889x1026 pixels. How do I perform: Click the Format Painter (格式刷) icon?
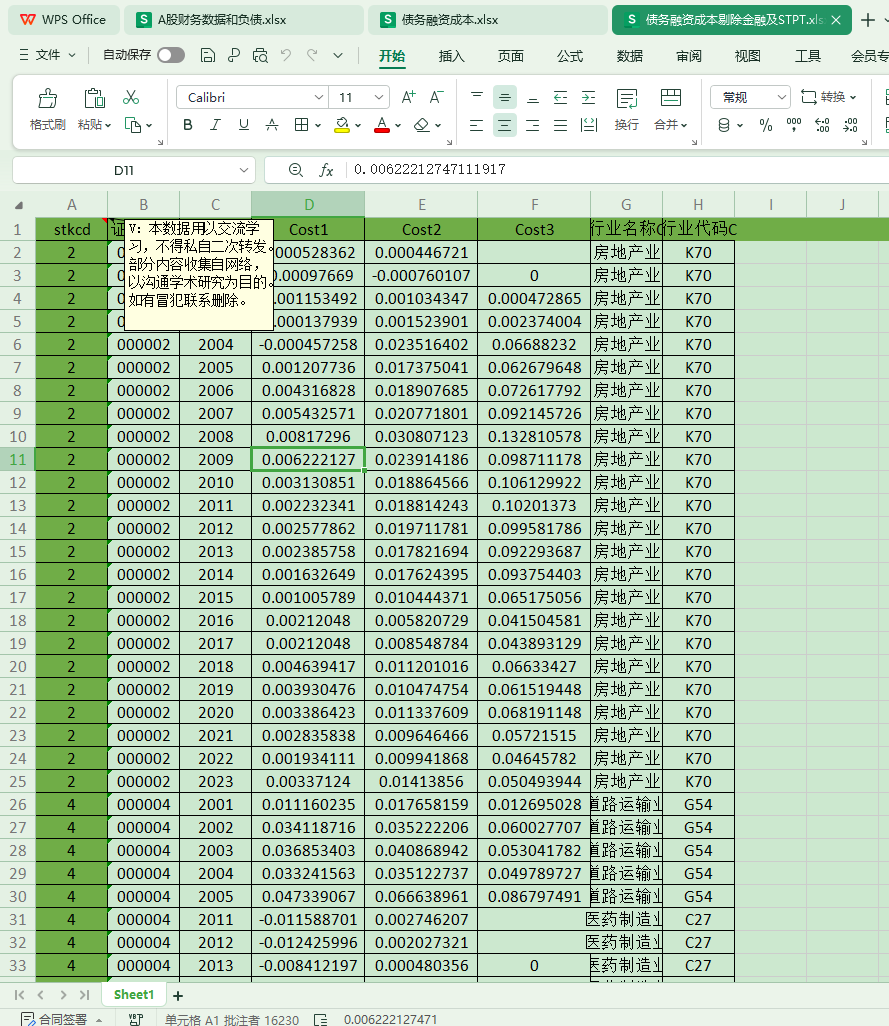pyautogui.click(x=47, y=98)
